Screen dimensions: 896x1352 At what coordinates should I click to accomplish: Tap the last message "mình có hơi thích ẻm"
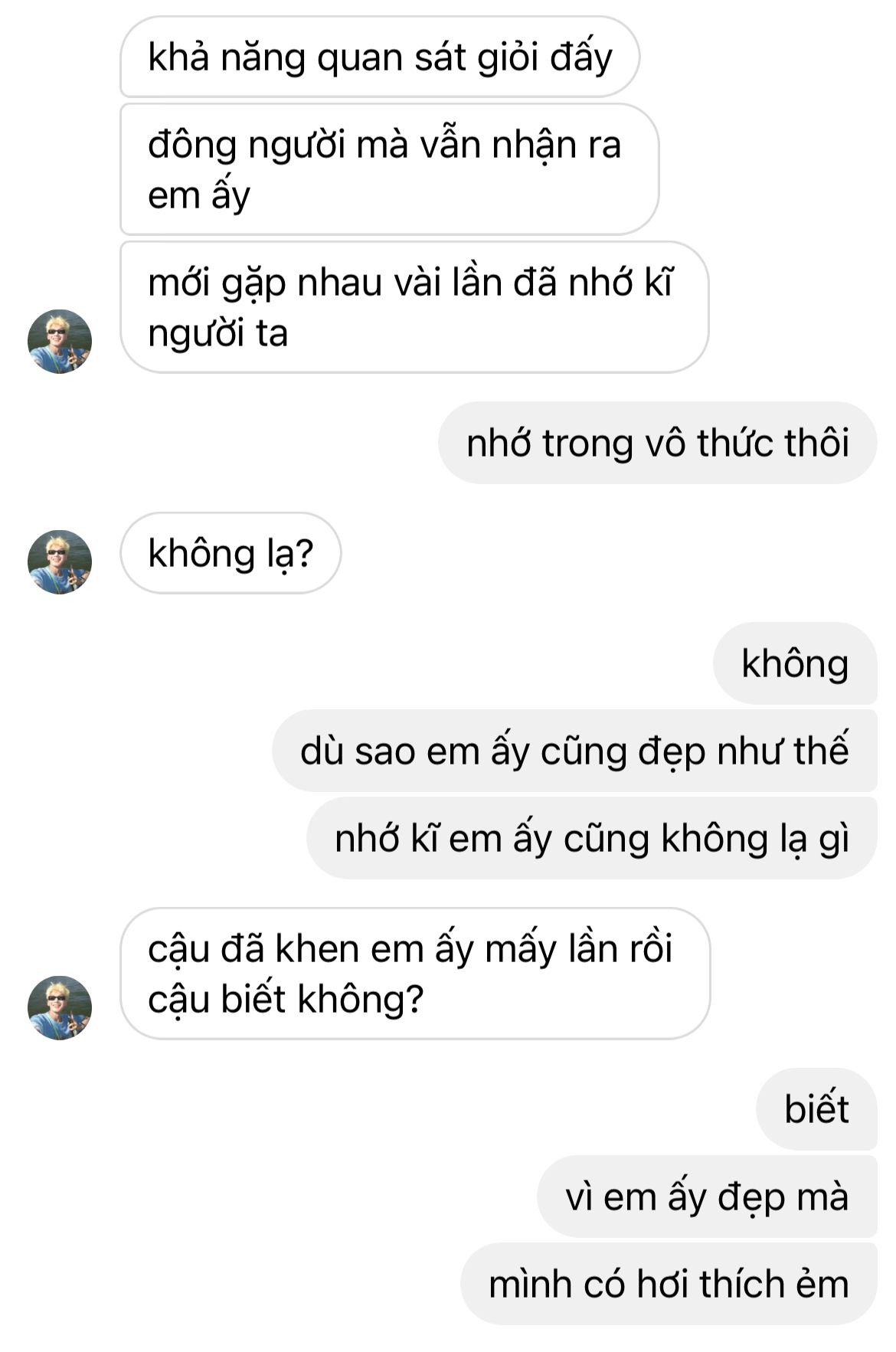[x=669, y=1284]
